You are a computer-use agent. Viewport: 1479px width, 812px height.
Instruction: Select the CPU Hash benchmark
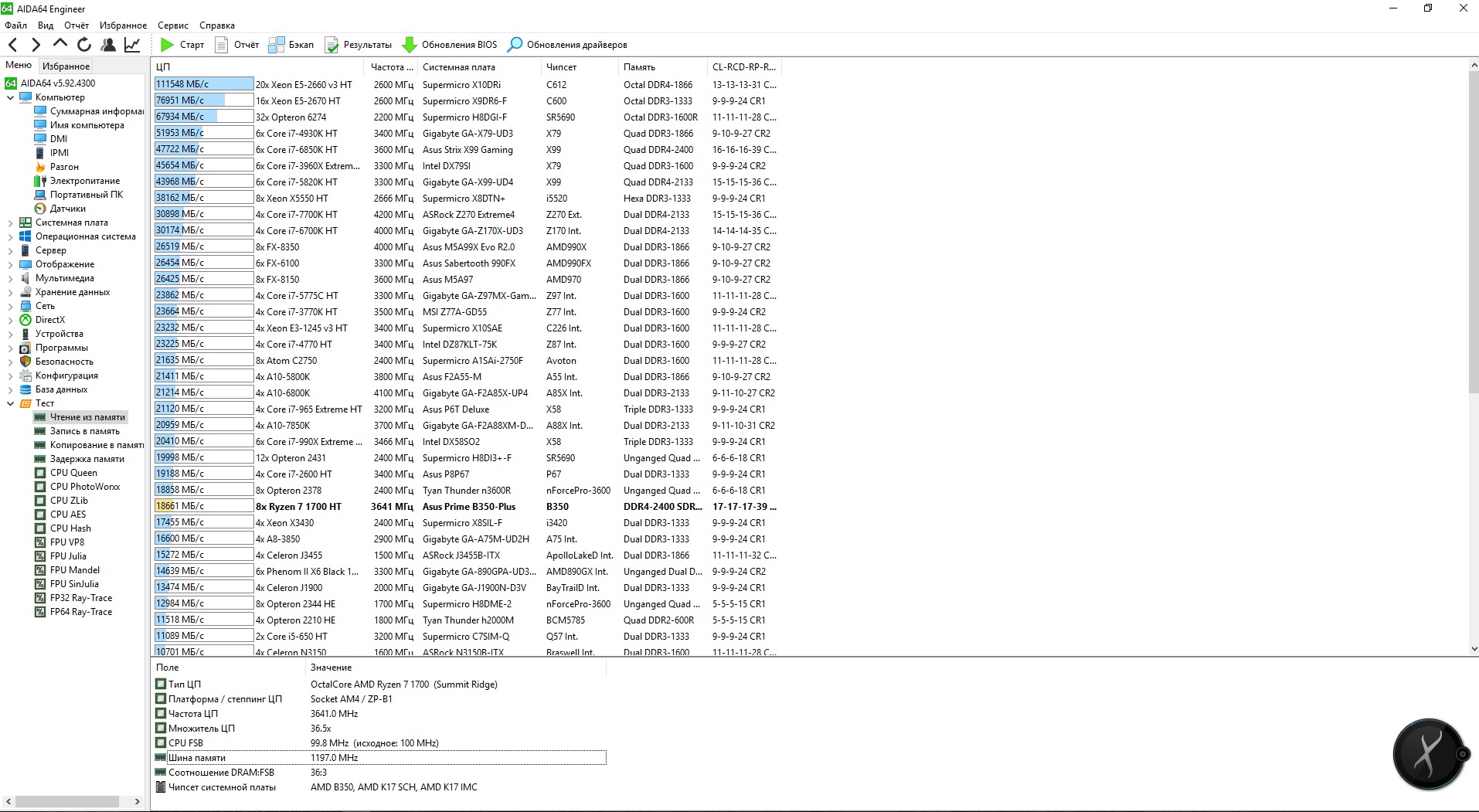[63, 528]
